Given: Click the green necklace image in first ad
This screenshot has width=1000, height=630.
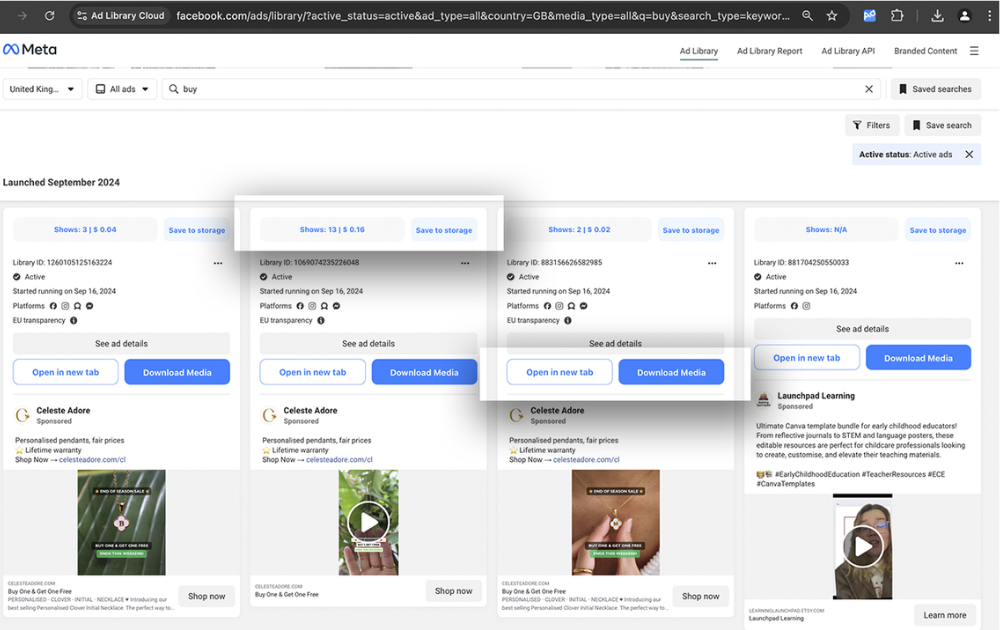Looking at the screenshot, I should tap(121, 522).
